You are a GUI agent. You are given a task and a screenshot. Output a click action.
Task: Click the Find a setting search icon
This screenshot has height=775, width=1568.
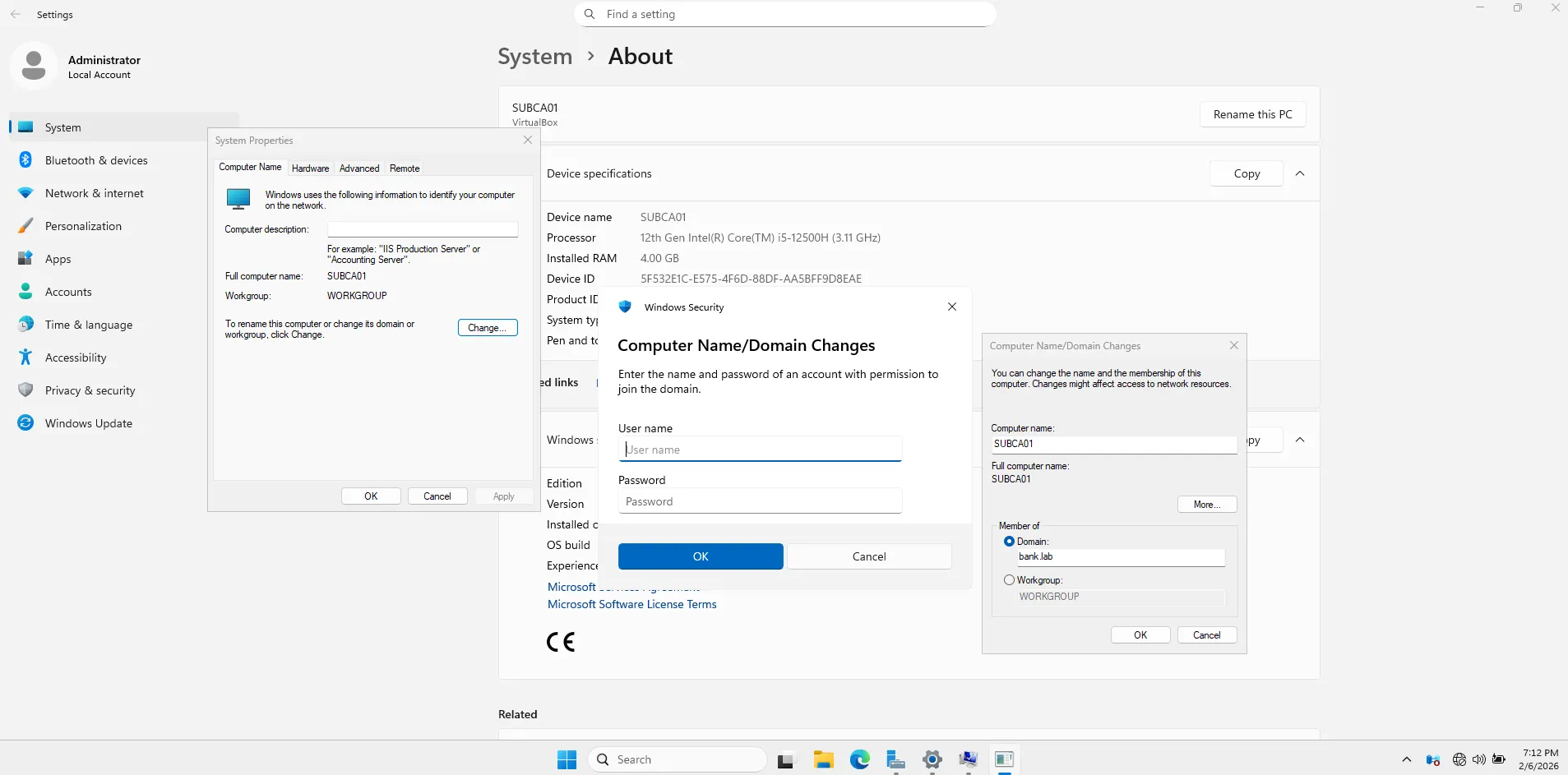point(590,14)
